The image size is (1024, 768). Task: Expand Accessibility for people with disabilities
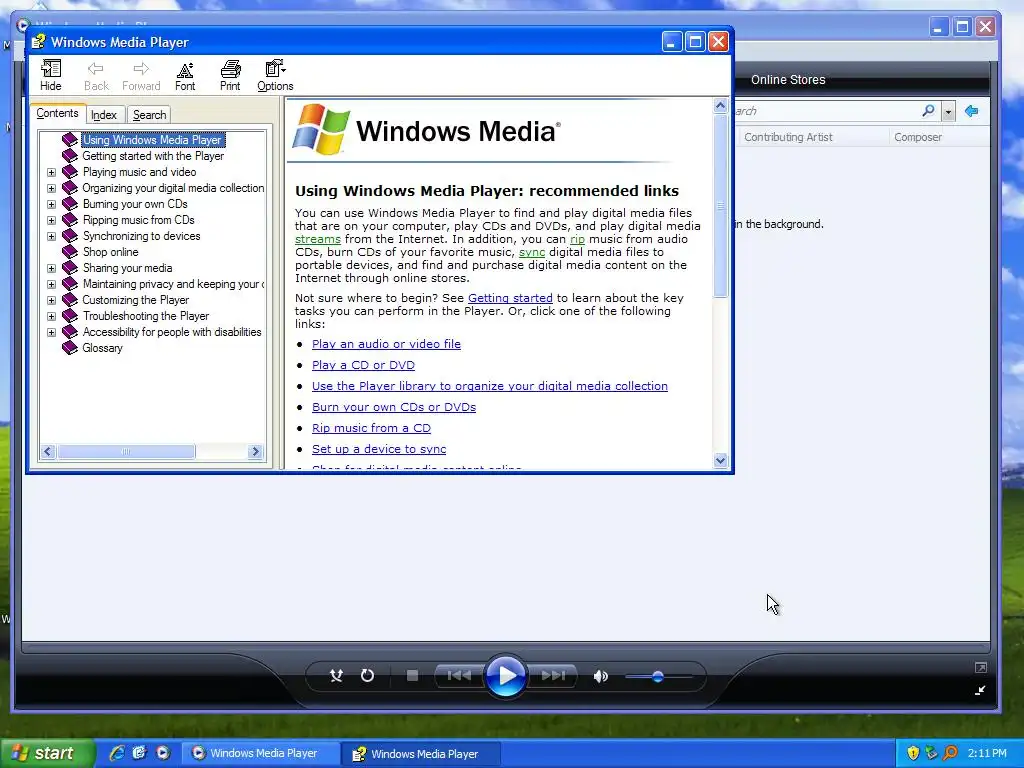coord(51,332)
